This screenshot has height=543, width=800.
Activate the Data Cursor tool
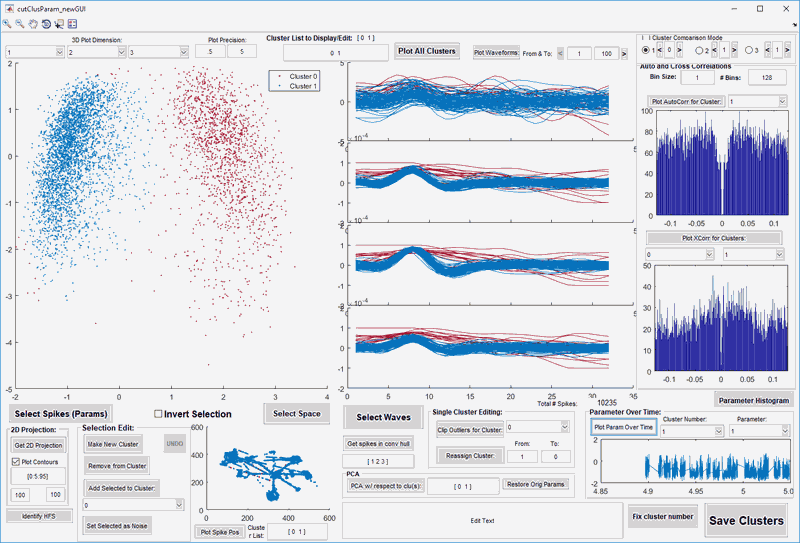click(x=60, y=23)
